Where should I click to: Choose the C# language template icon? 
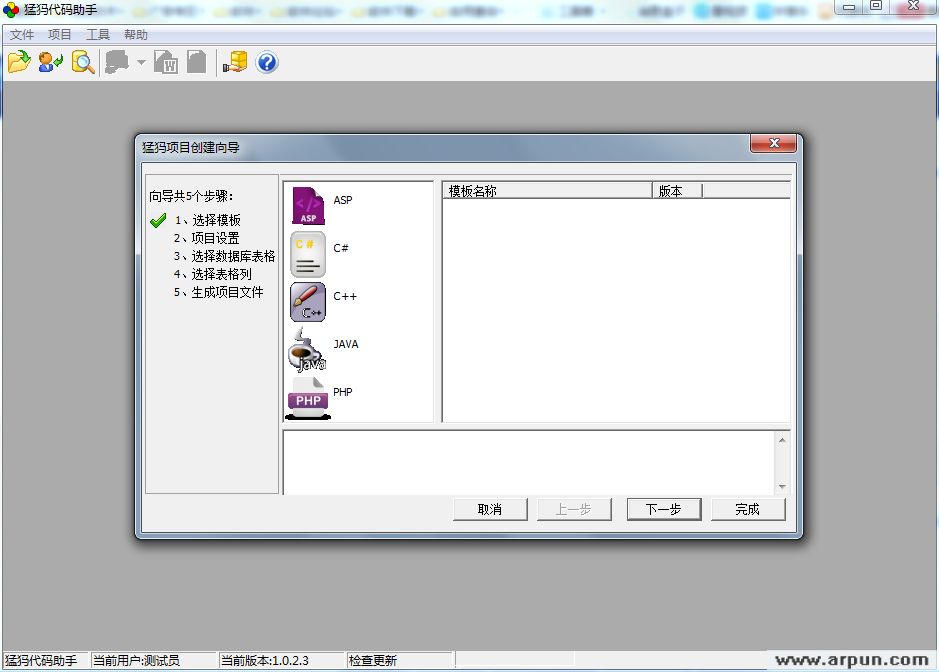(x=308, y=254)
